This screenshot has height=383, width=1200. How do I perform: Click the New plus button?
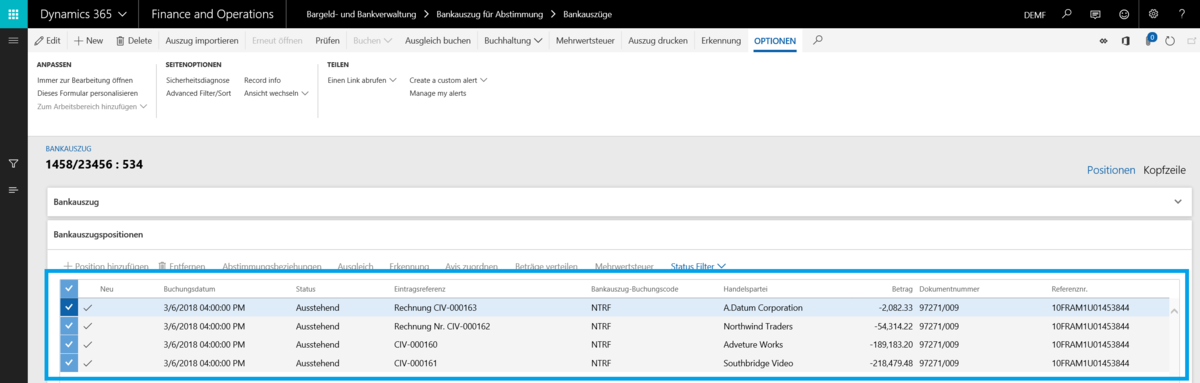click(89, 40)
